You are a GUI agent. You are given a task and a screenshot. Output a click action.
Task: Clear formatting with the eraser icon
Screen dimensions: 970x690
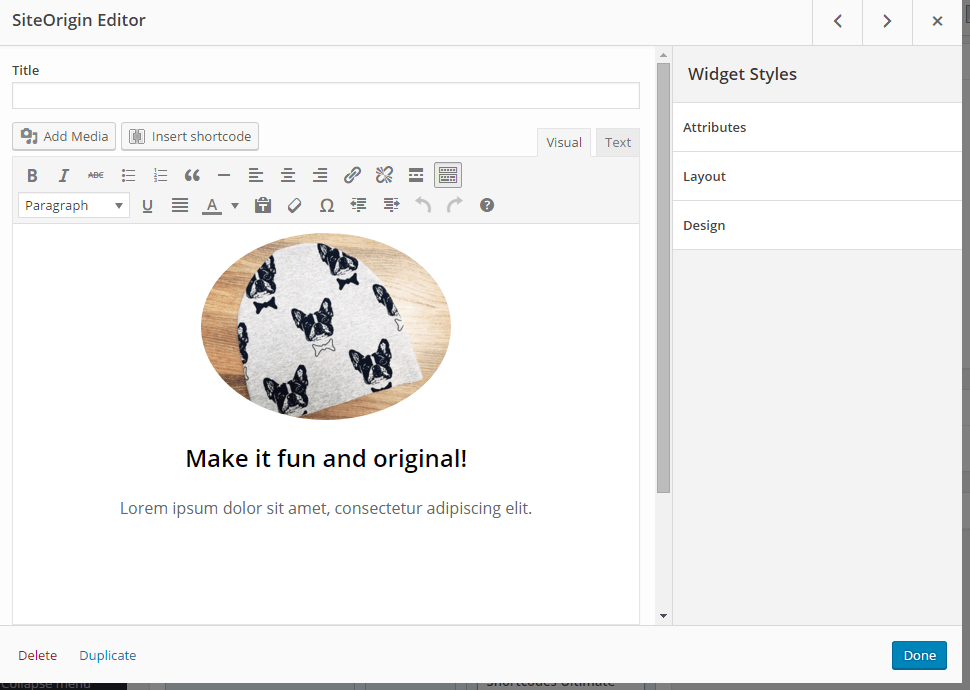coord(294,205)
